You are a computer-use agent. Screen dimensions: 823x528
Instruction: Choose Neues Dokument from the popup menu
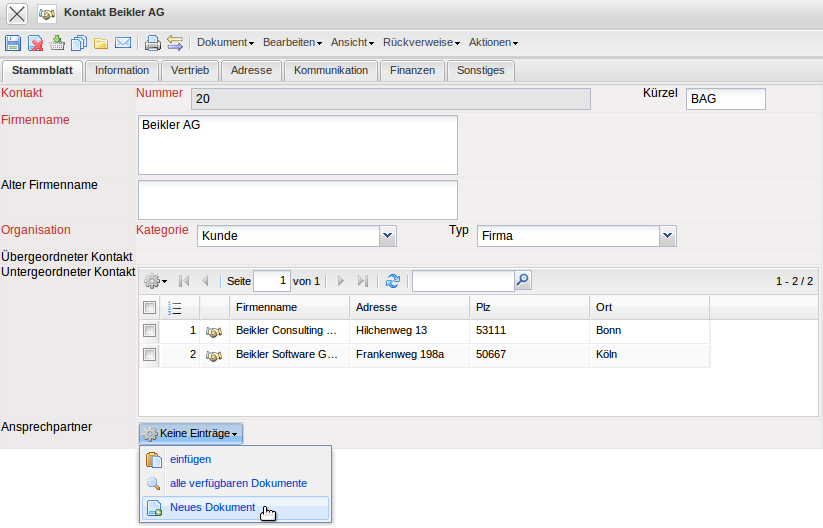[x=212, y=508]
